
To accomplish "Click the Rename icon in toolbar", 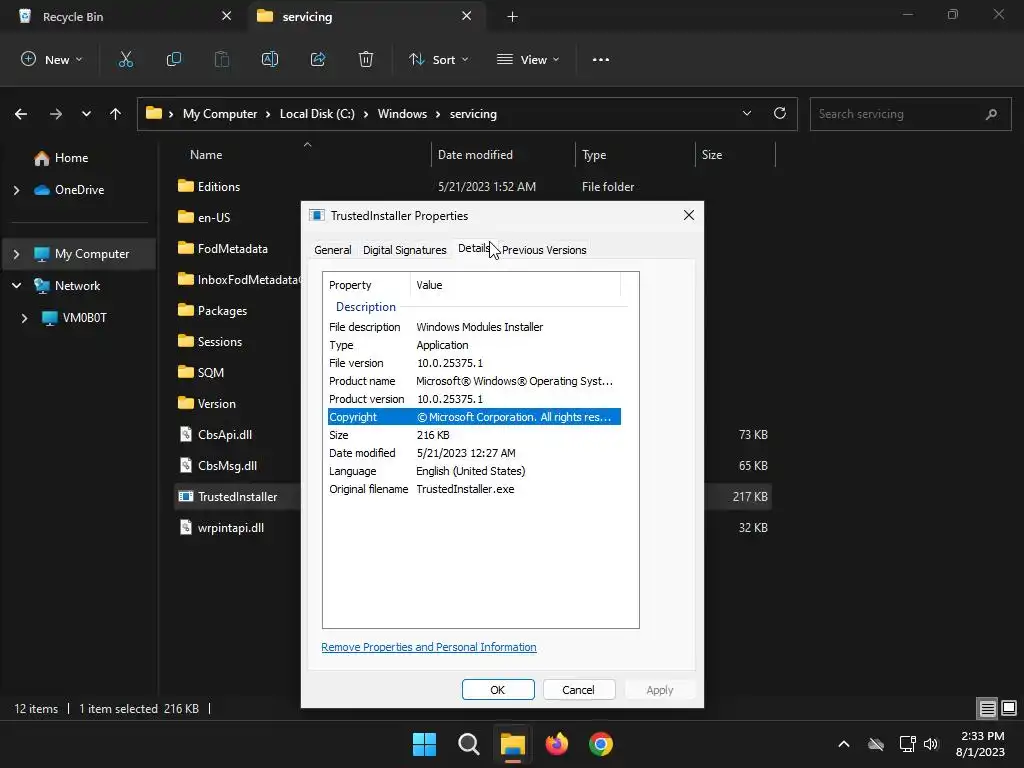I will 270,59.
